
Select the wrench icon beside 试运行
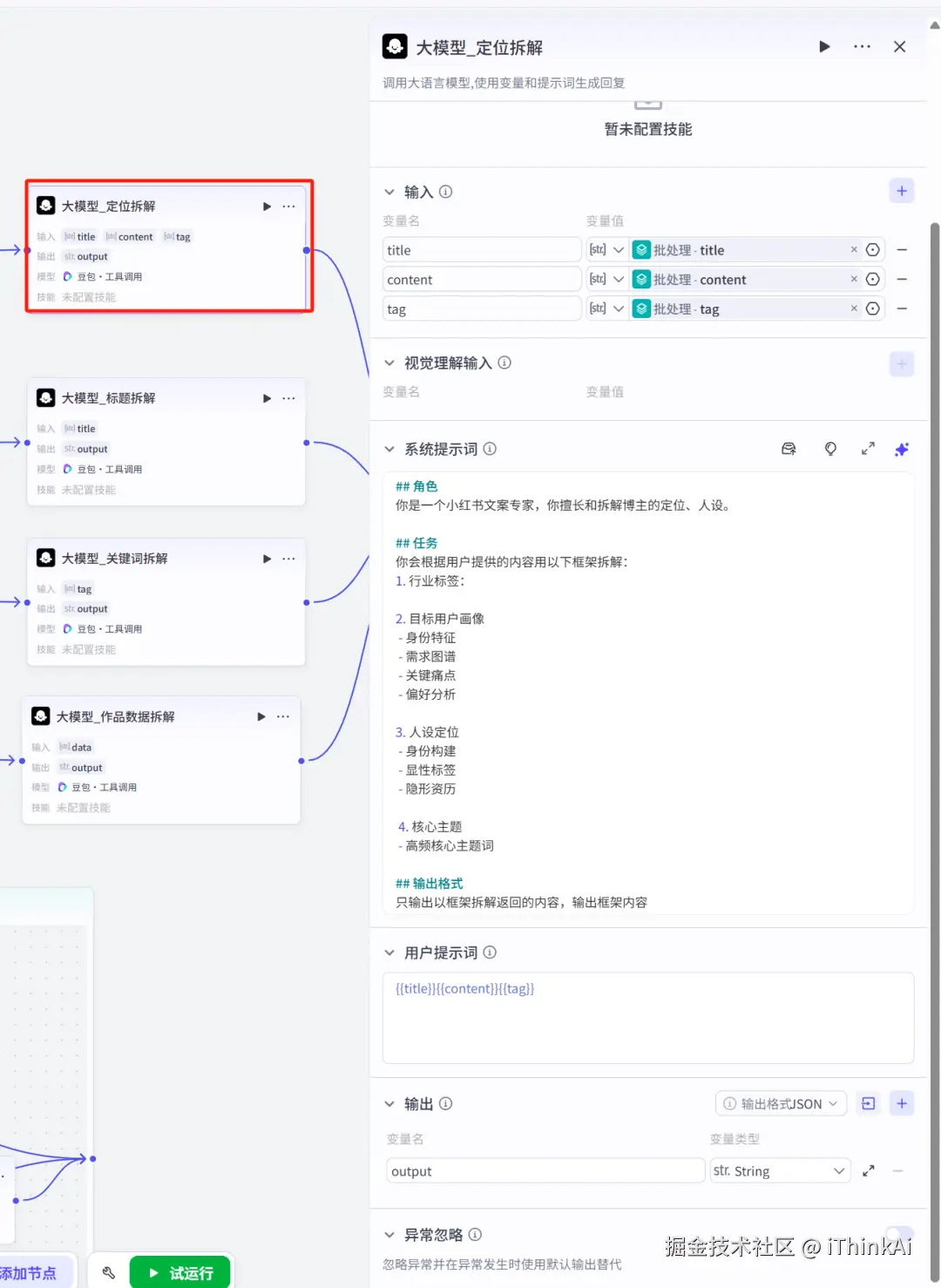[x=107, y=1272]
